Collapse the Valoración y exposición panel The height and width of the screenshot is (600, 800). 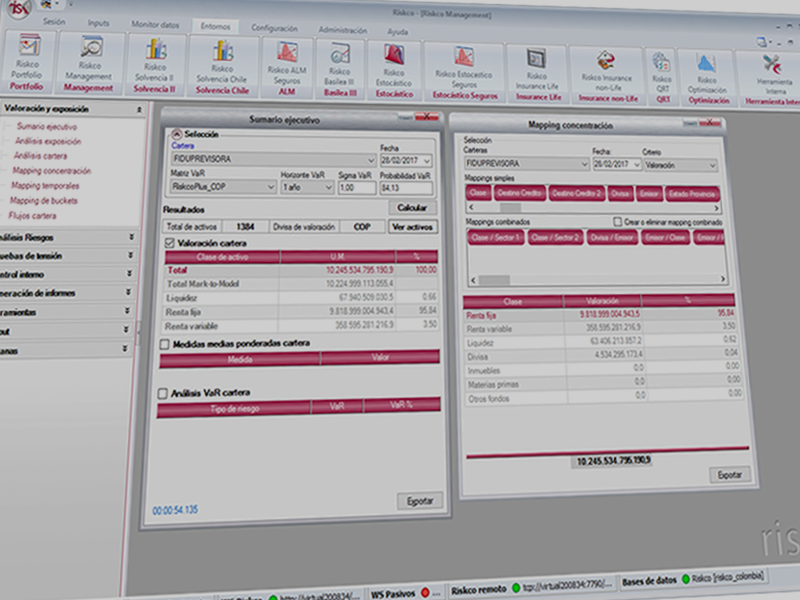(x=139, y=109)
